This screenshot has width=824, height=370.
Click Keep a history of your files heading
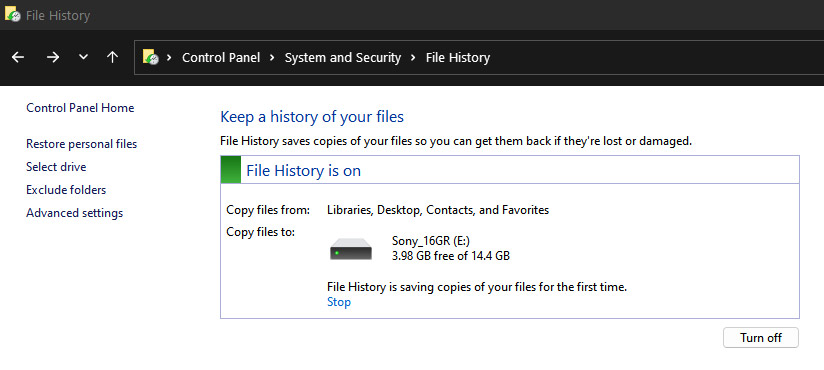coord(312,117)
